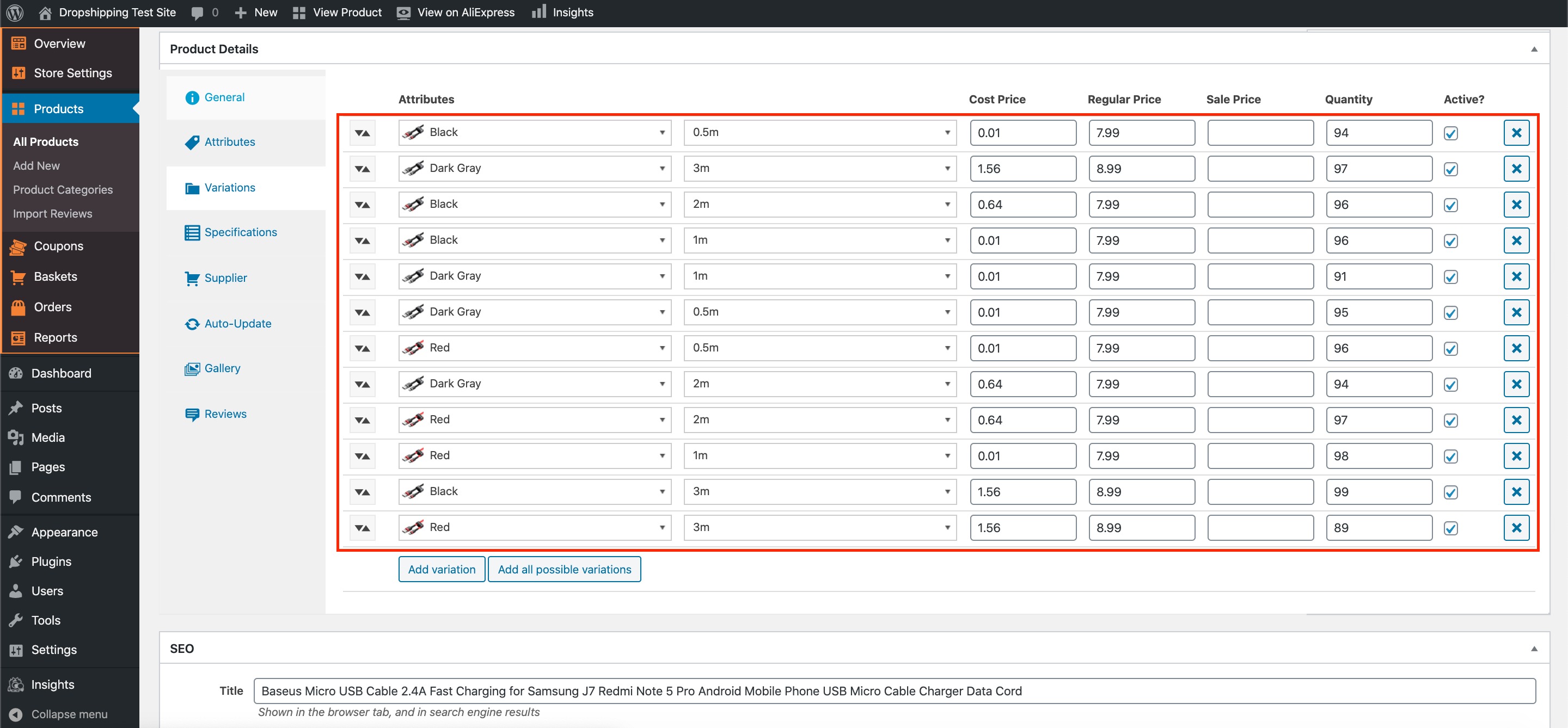Open the Auto-Update tab

point(237,324)
